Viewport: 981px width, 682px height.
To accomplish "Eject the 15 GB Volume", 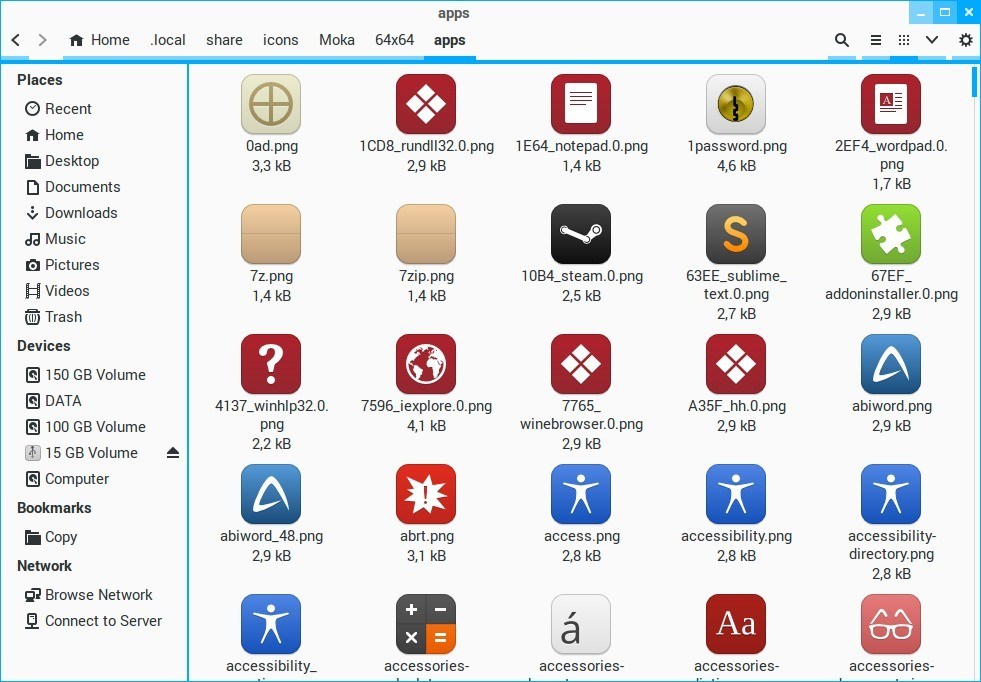I will 173,452.
